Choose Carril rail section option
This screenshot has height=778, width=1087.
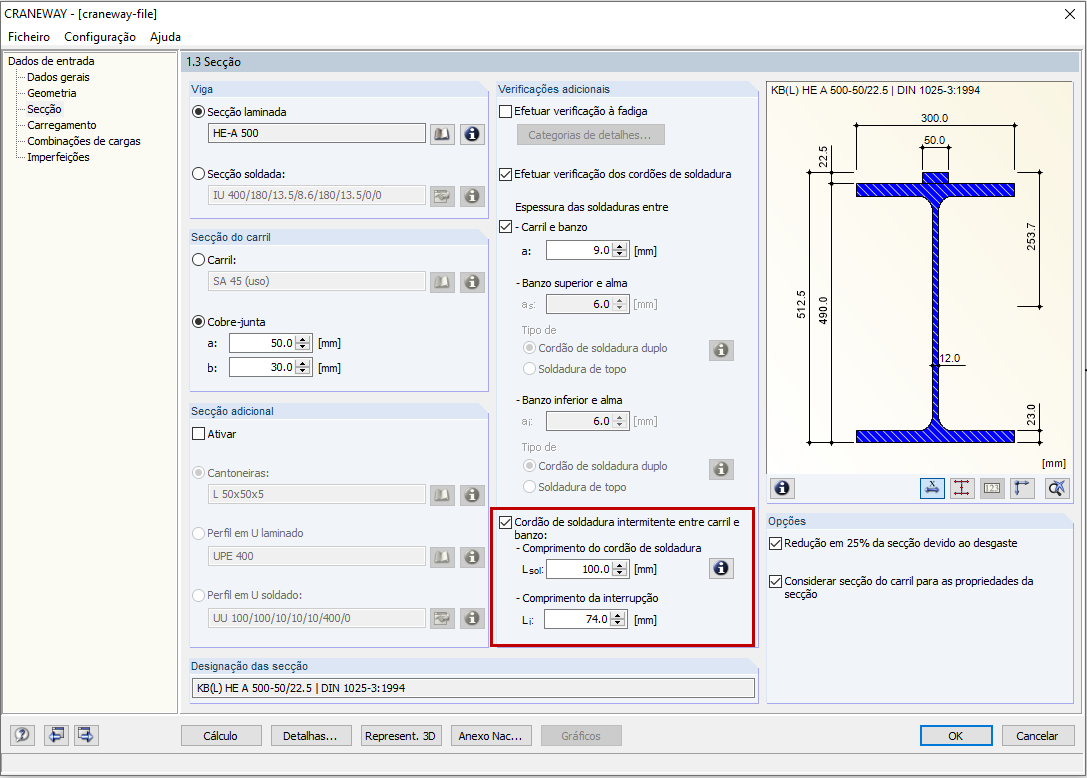(x=199, y=260)
